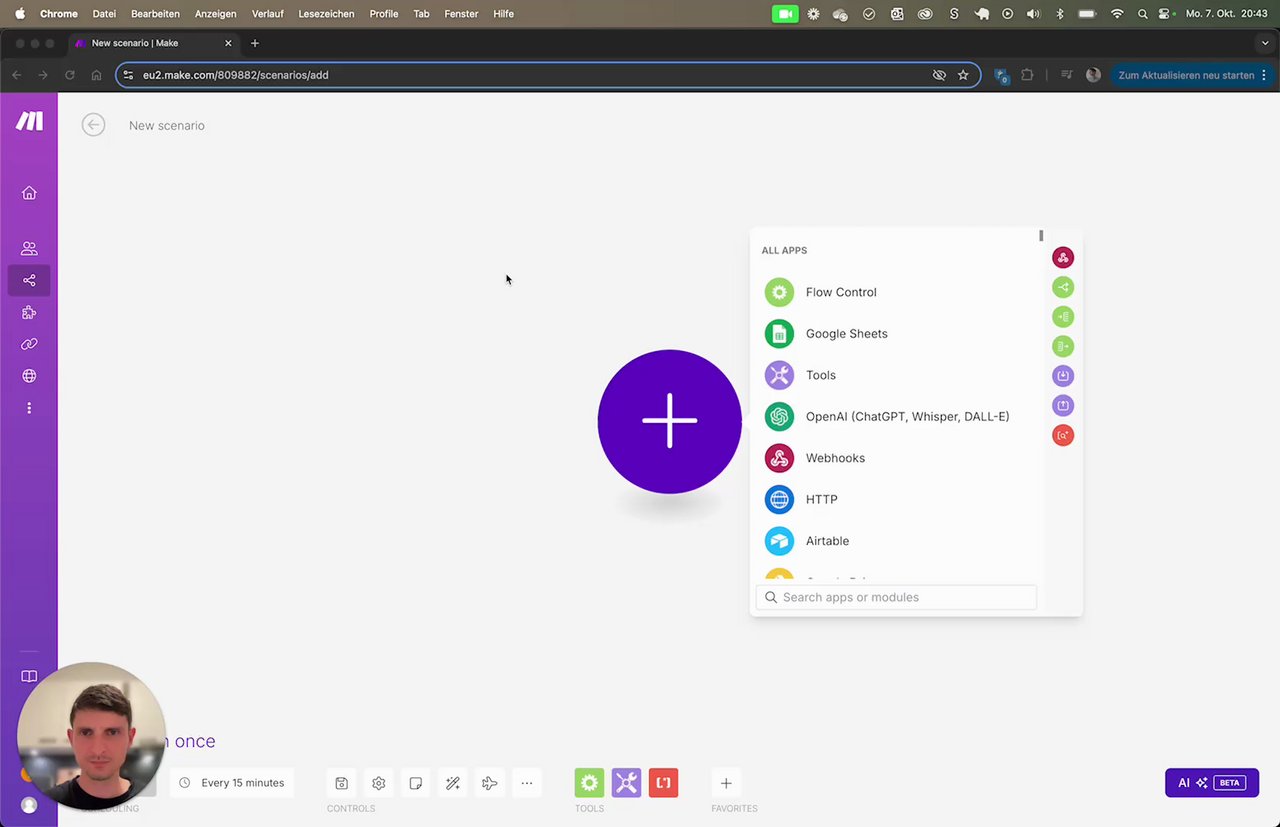
Task: Click the plus button under Favorites
Action: tap(726, 783)
